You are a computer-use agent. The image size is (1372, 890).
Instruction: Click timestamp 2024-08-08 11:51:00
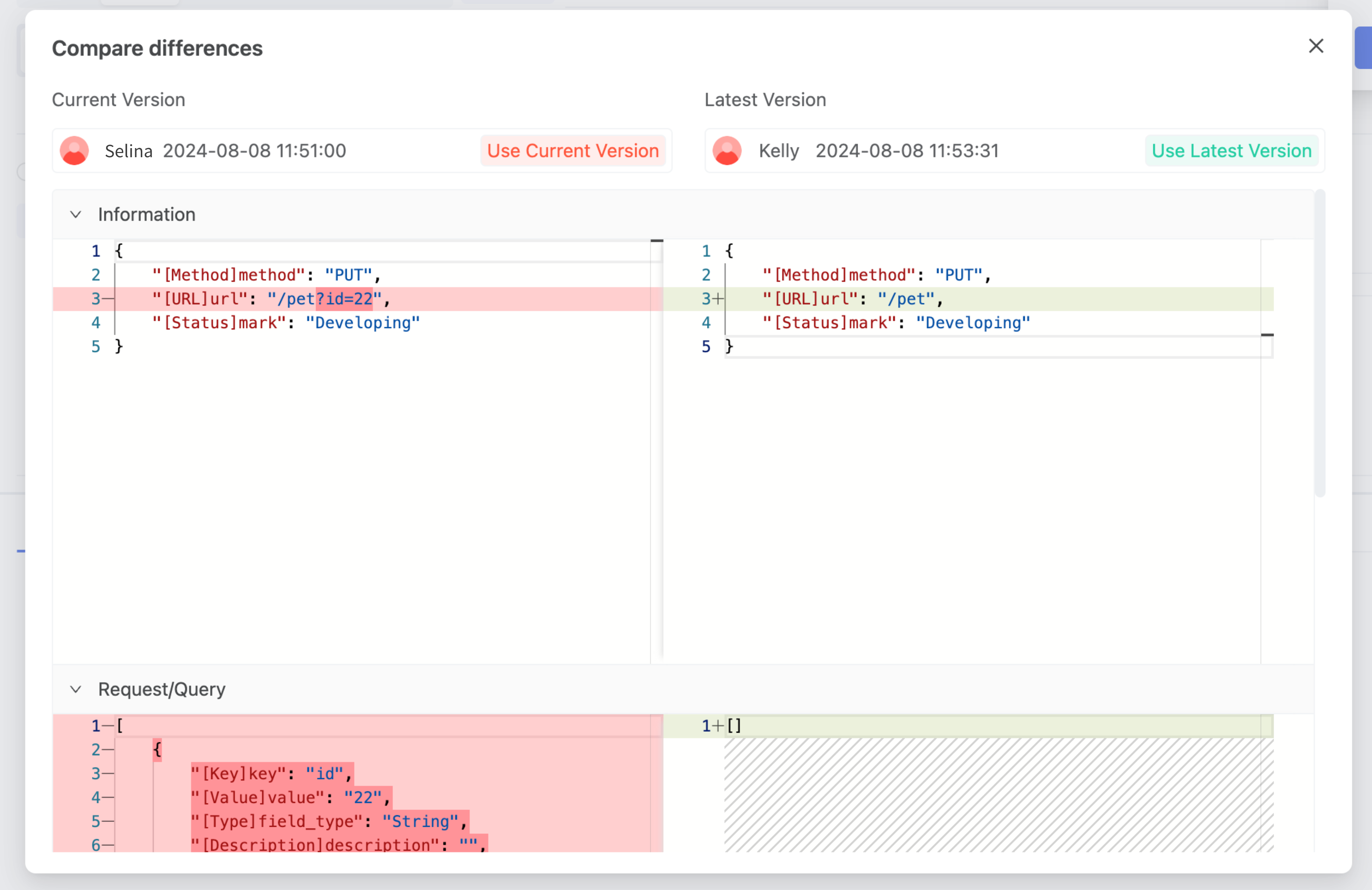pyautogui.click(x=254, y=151)
